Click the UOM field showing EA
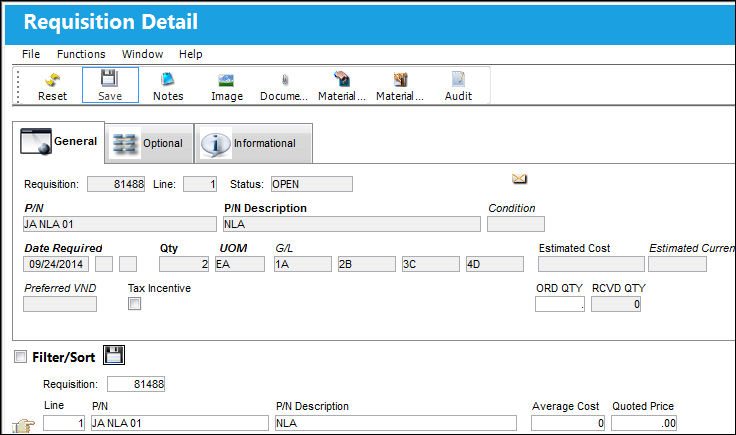 (x=240, y=264)
